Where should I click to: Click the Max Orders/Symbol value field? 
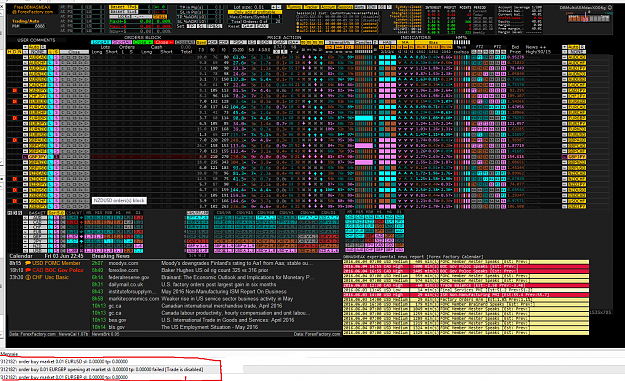click(277, 17)
